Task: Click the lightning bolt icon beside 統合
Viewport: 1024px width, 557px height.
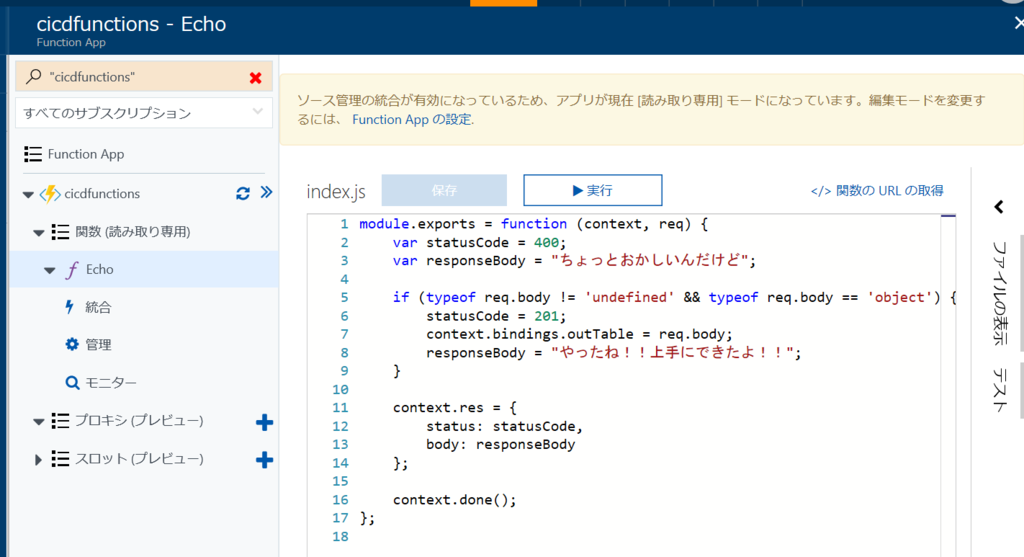Action: point(70,307)
